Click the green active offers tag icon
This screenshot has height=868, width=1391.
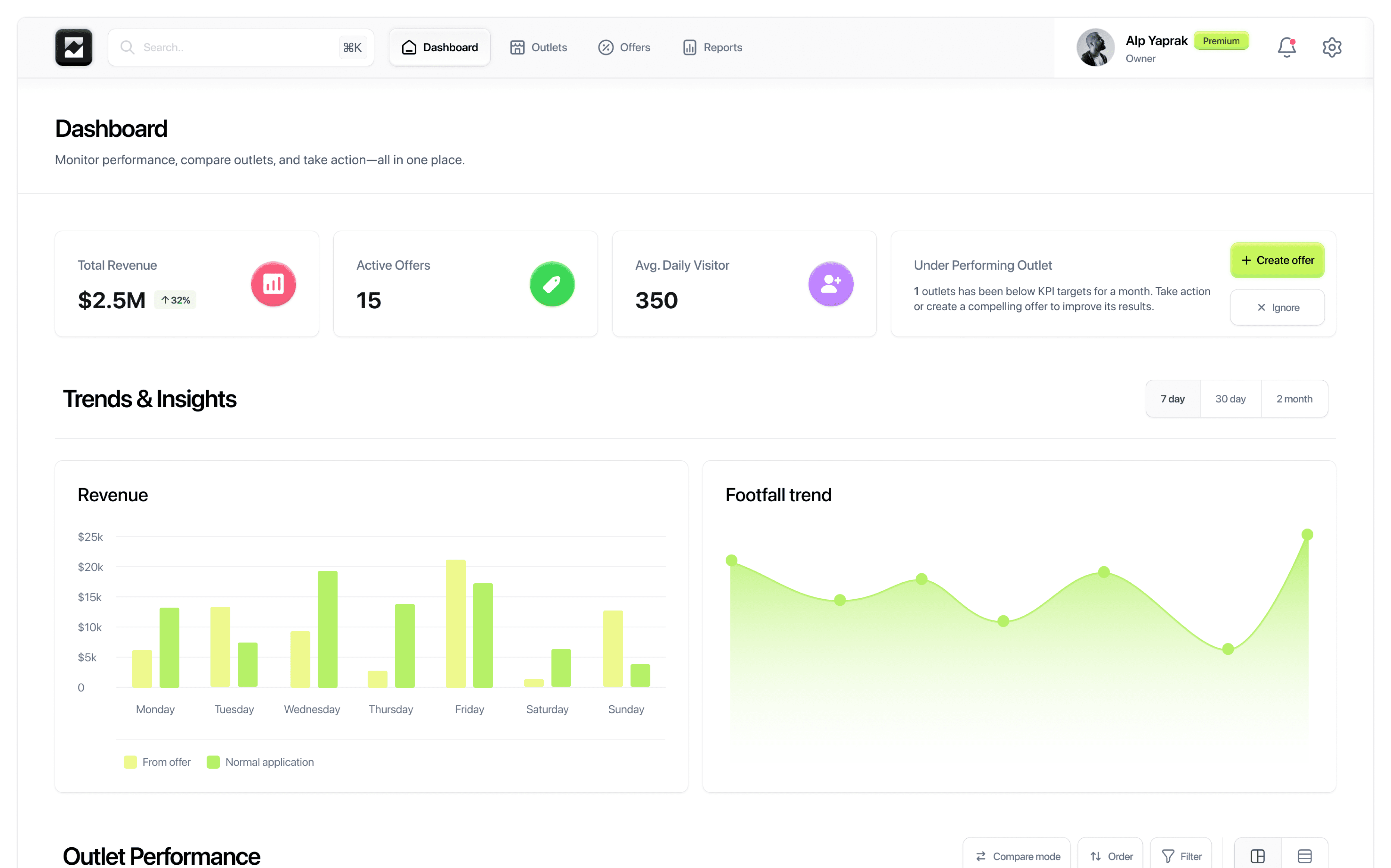(552, 284)
